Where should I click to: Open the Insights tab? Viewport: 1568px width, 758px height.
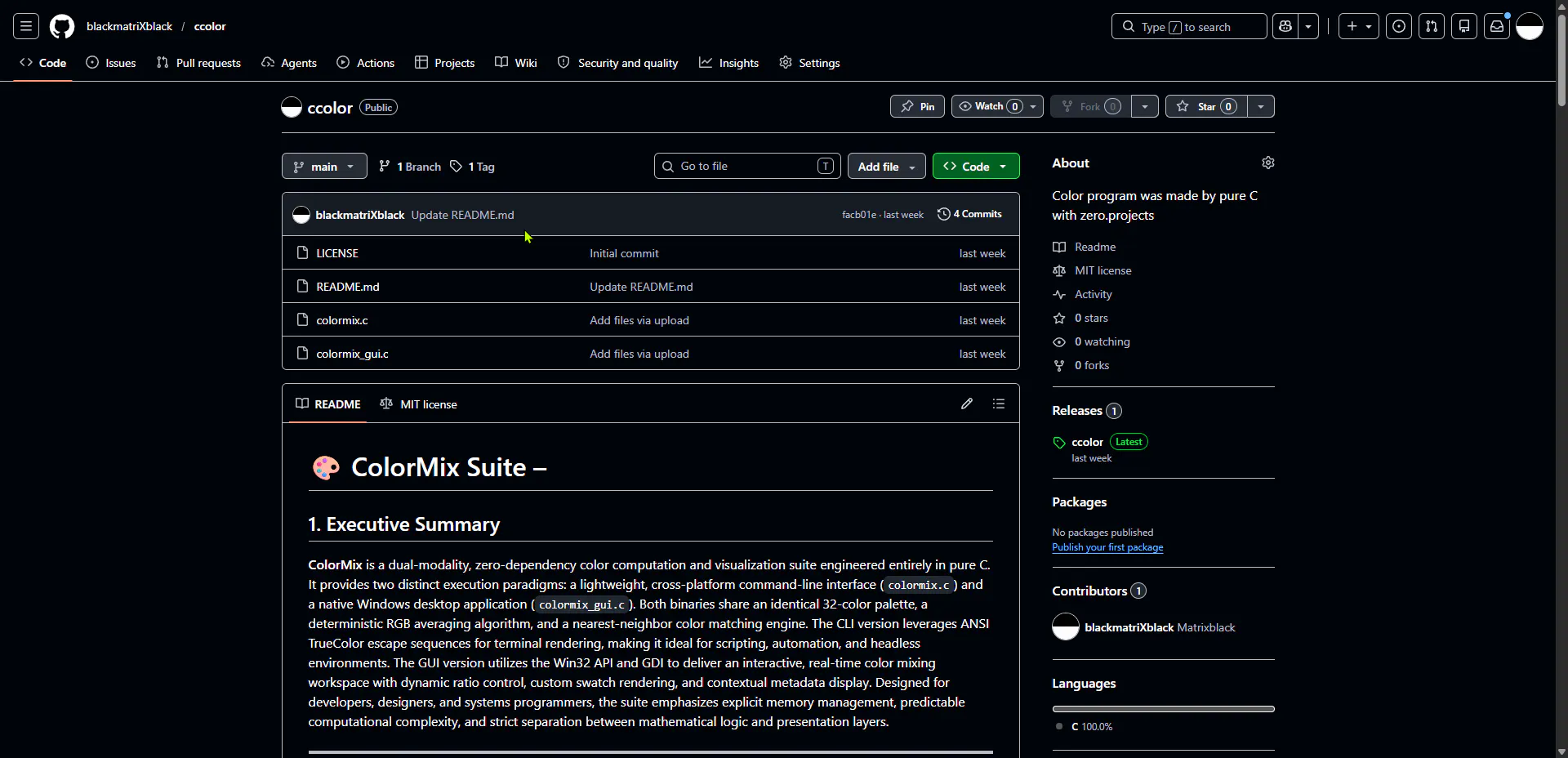pos(729,63)
